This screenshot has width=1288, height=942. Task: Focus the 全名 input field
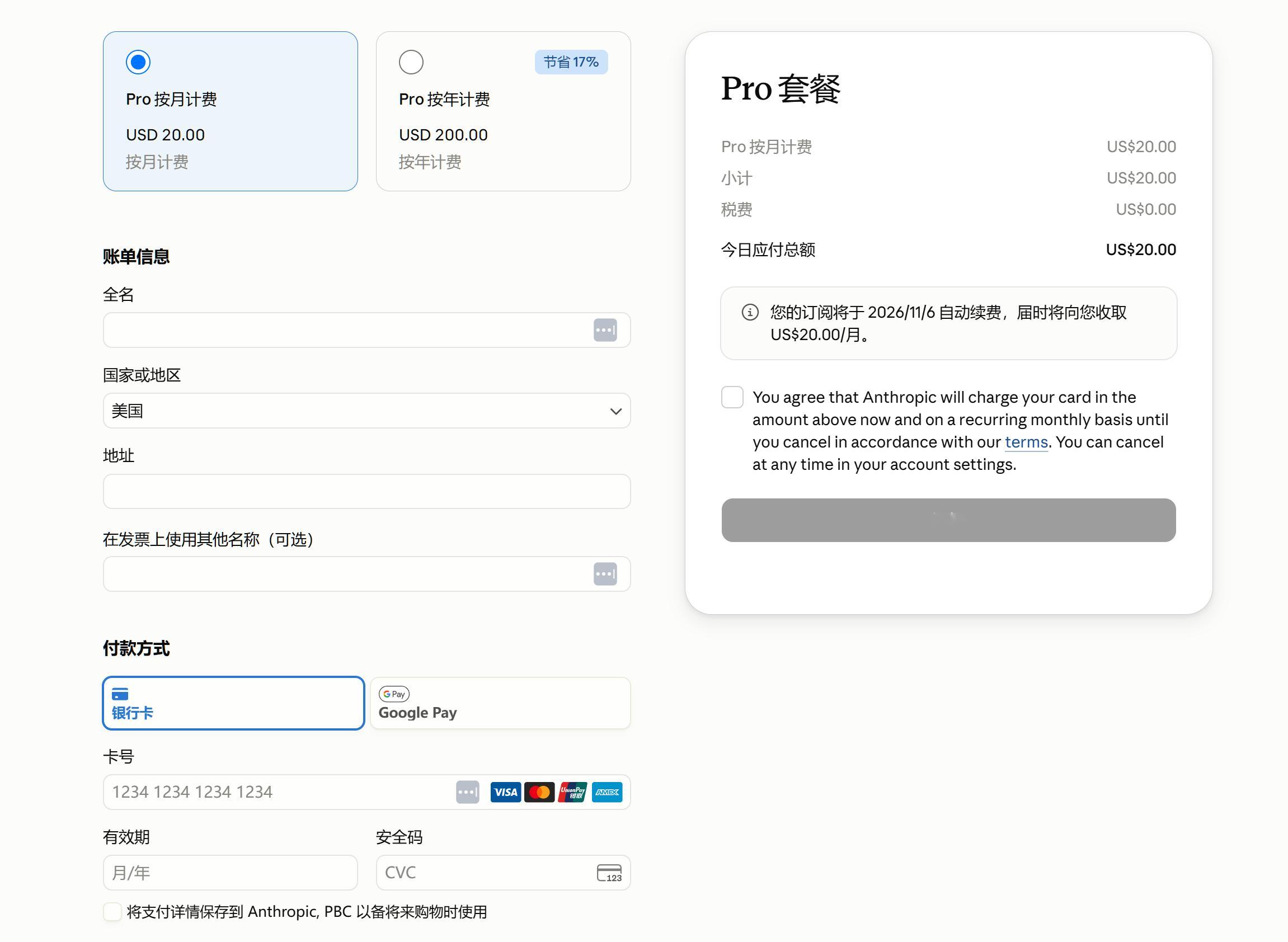coord(367,330)
